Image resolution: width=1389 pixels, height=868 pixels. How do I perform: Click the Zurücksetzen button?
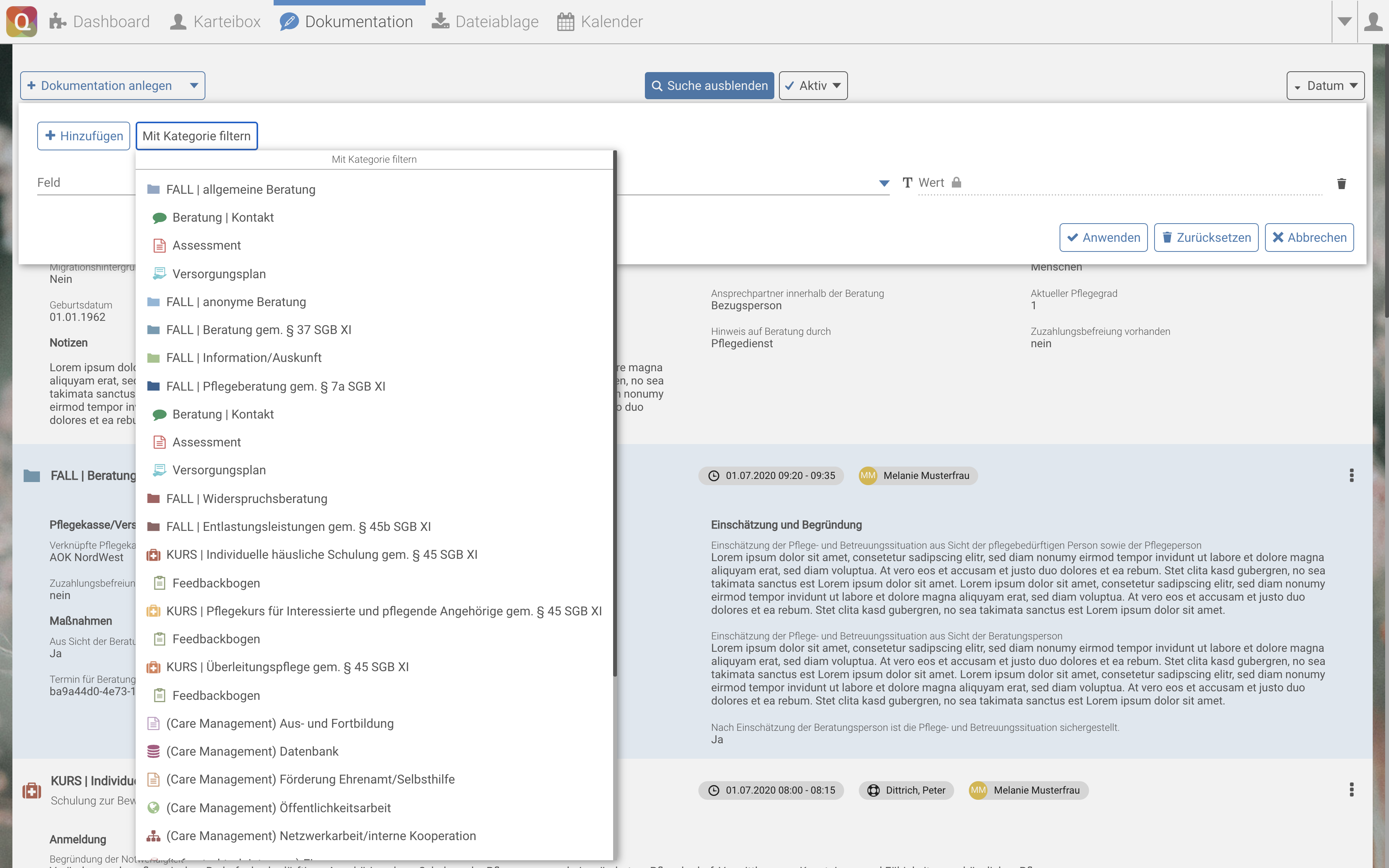[x=1206, y=238]
